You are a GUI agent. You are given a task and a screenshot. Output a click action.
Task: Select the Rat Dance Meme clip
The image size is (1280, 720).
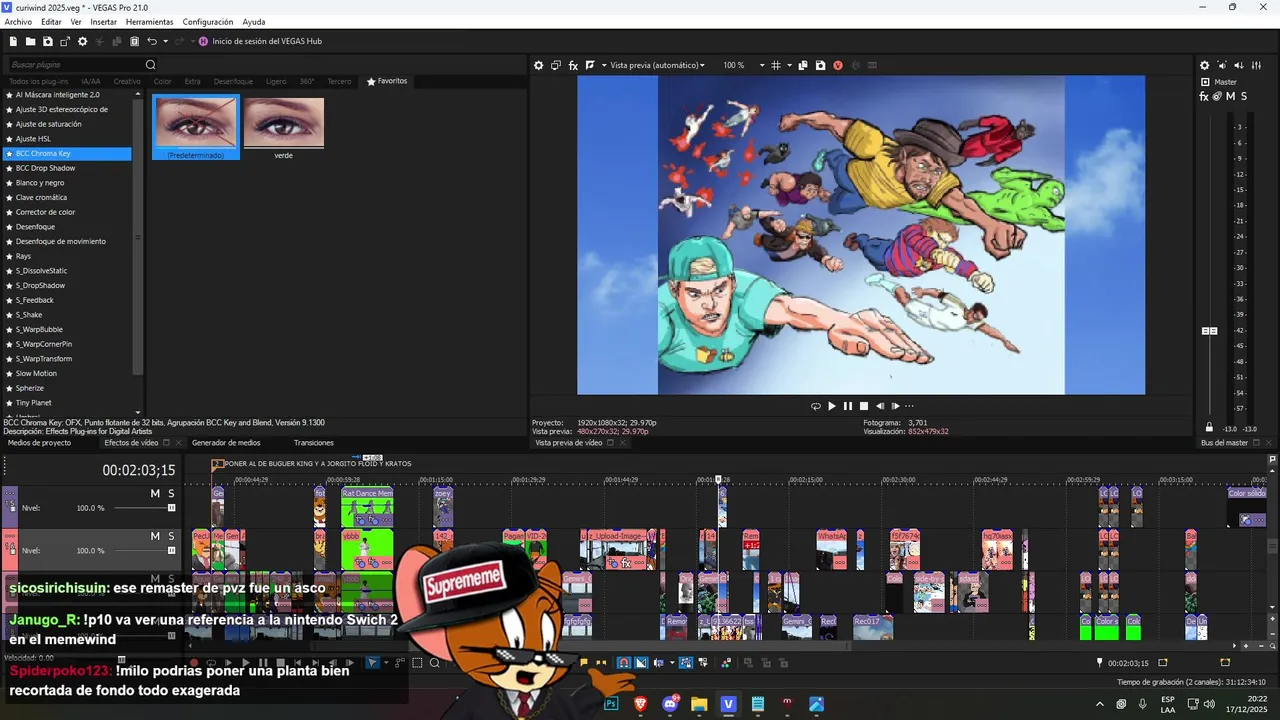click(x=367, y=507)
